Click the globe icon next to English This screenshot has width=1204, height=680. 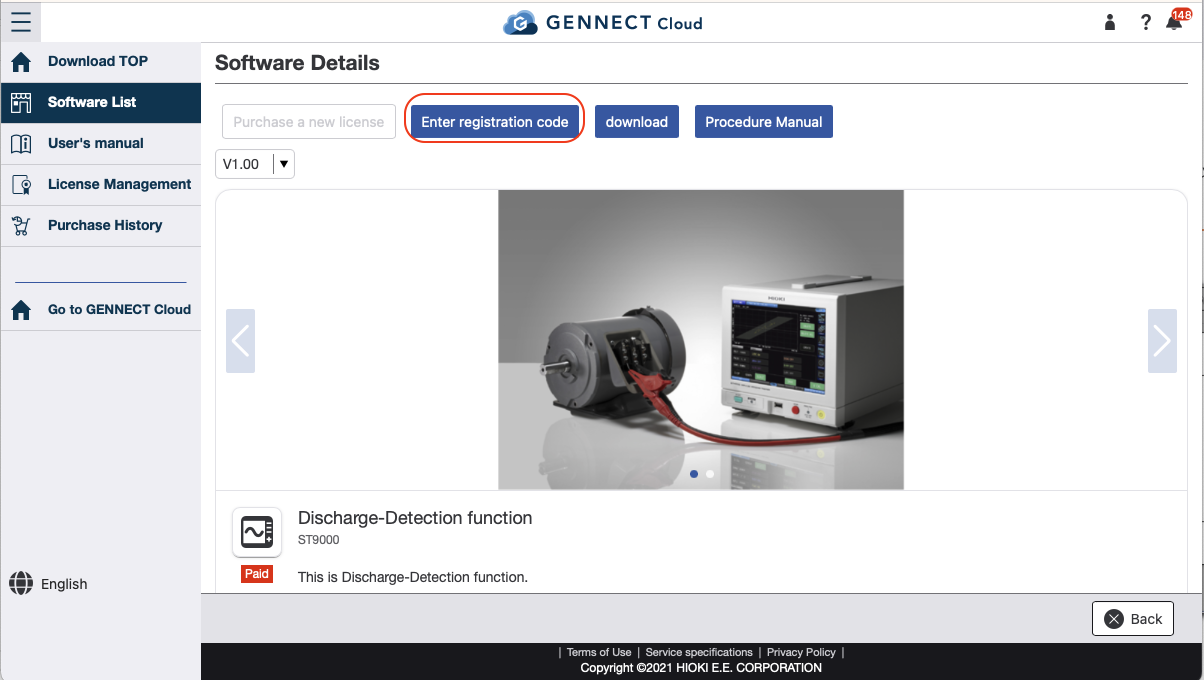21,583
